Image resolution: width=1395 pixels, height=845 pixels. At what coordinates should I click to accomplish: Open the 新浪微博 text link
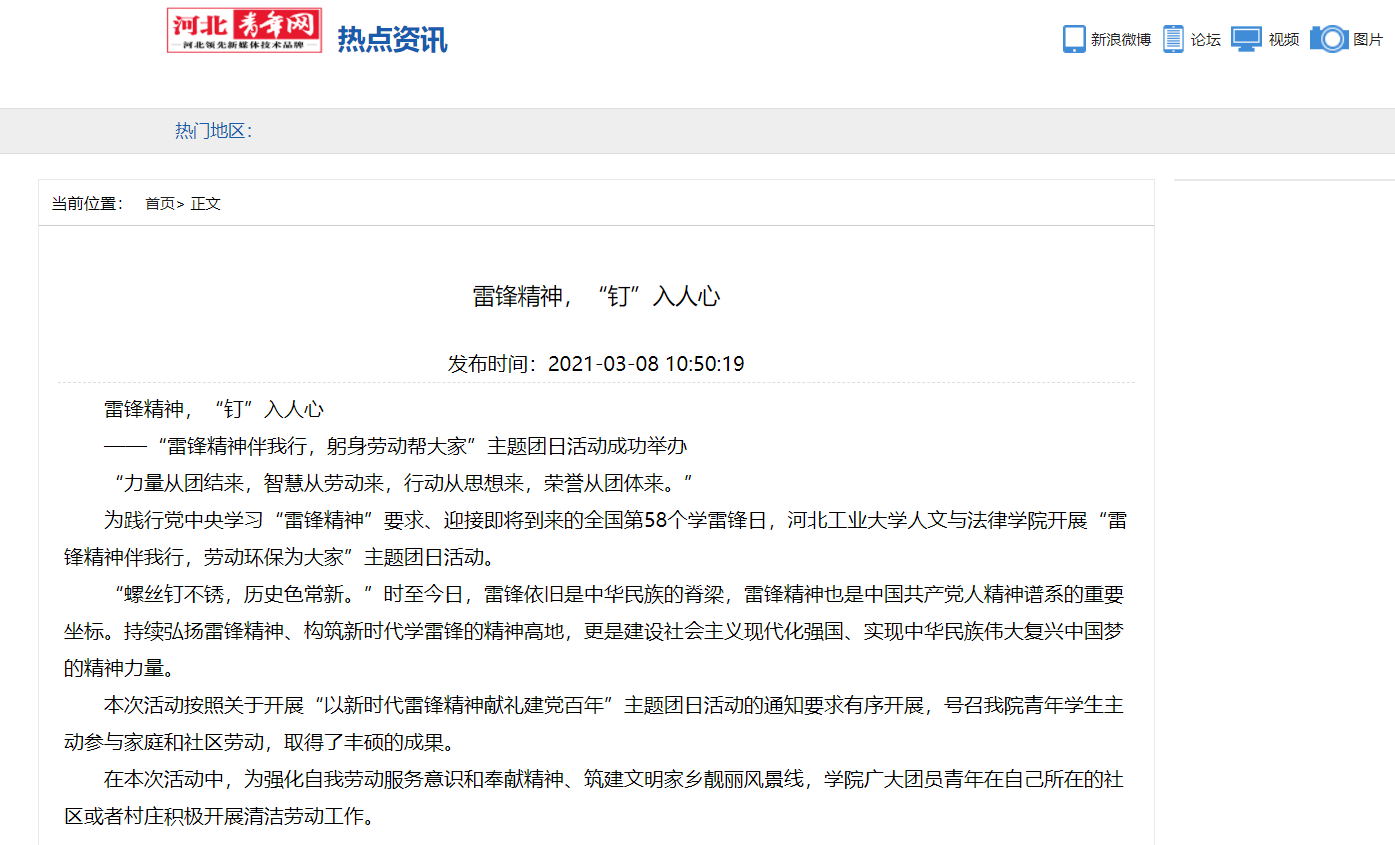click(1120, 40)
